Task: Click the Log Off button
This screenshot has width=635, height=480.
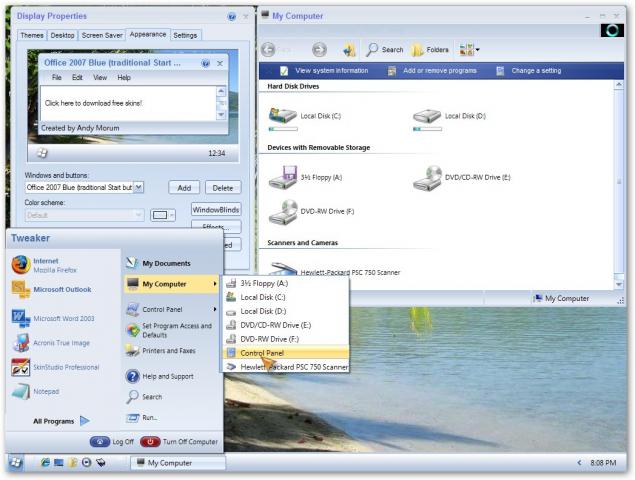Action: [x=112, y=442]
